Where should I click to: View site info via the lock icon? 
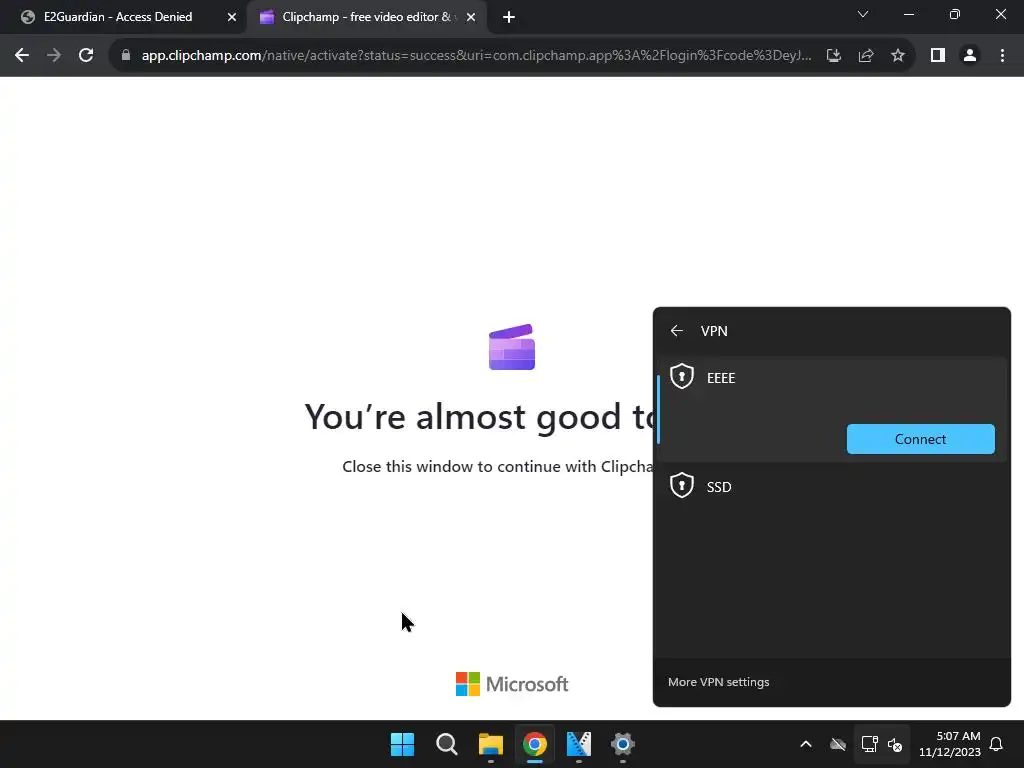(126, 56)
